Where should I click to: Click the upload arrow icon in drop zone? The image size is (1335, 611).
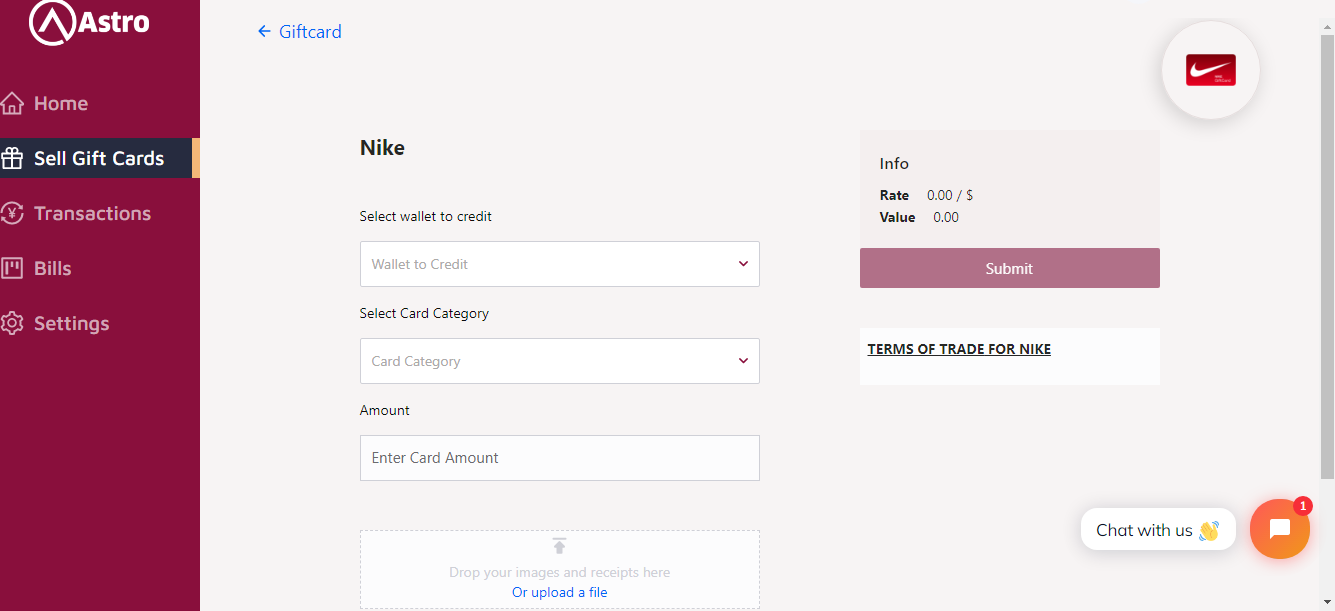pyautogui.click(x=559, y=546)
